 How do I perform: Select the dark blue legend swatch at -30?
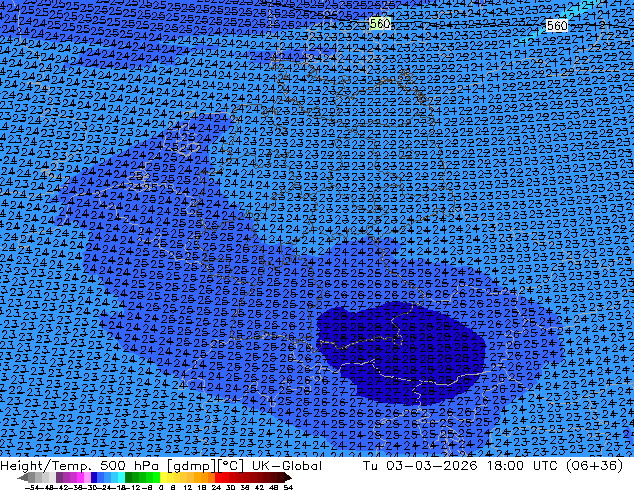(x=94, y=477)
